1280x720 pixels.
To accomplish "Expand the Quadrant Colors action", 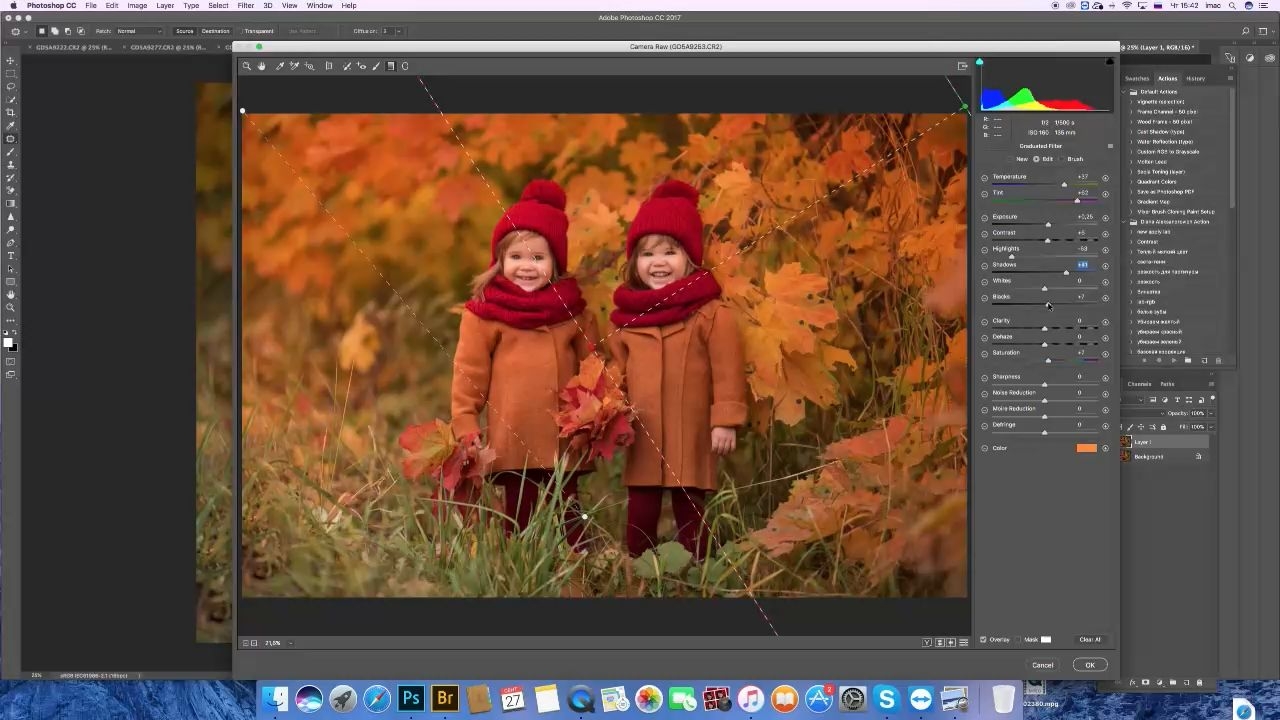I will click(x=1132, y=182).
